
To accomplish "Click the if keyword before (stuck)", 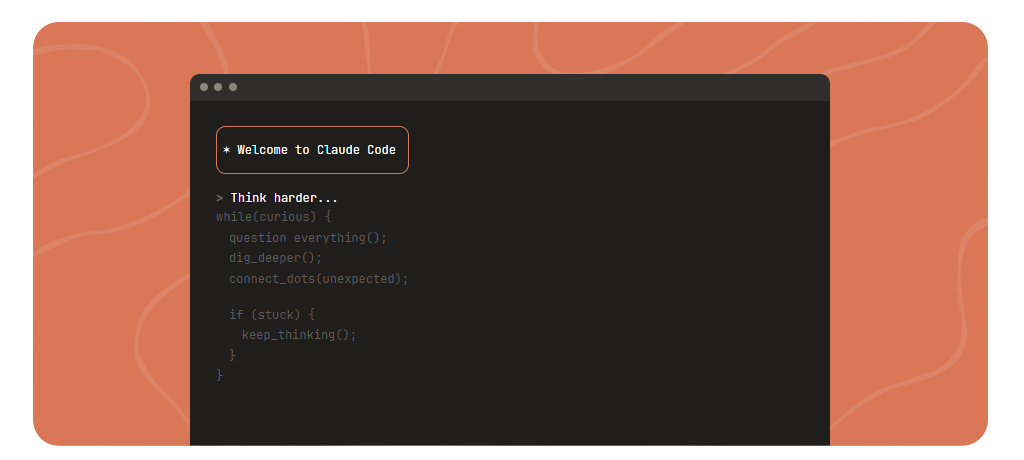I will pos(235,315).
